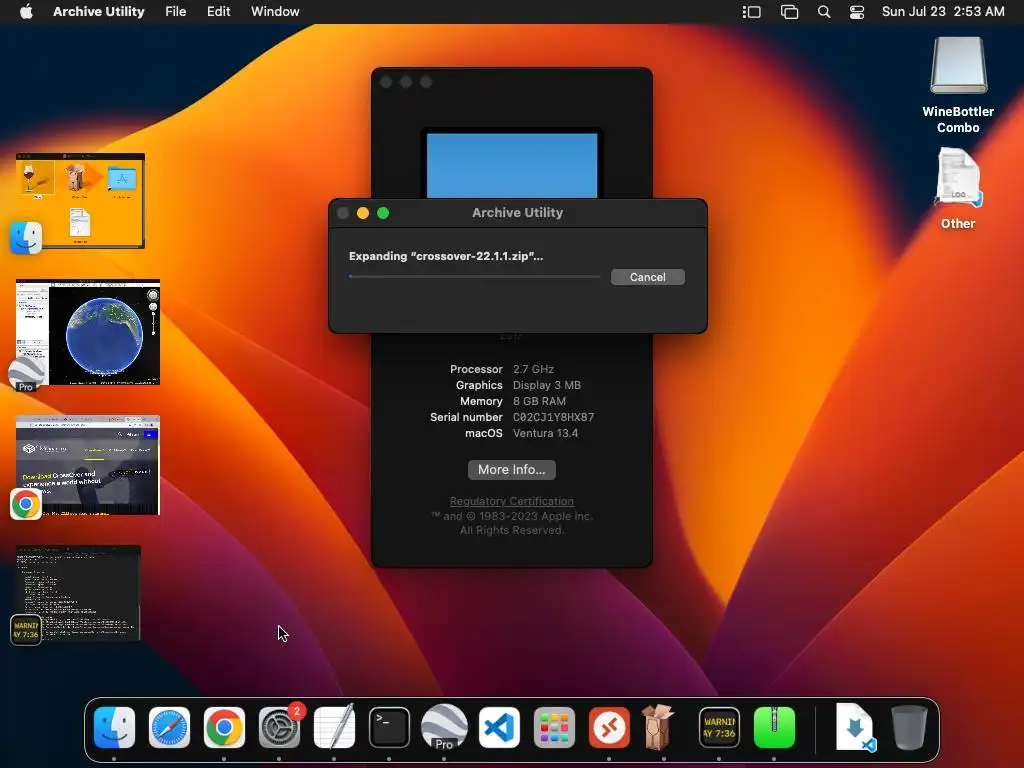Image resolution: width=1024 pixels, height=768 pixels.
Task: Click the Chrome app icon beside CrossOver thumbnail
Action: pos(25,504)
